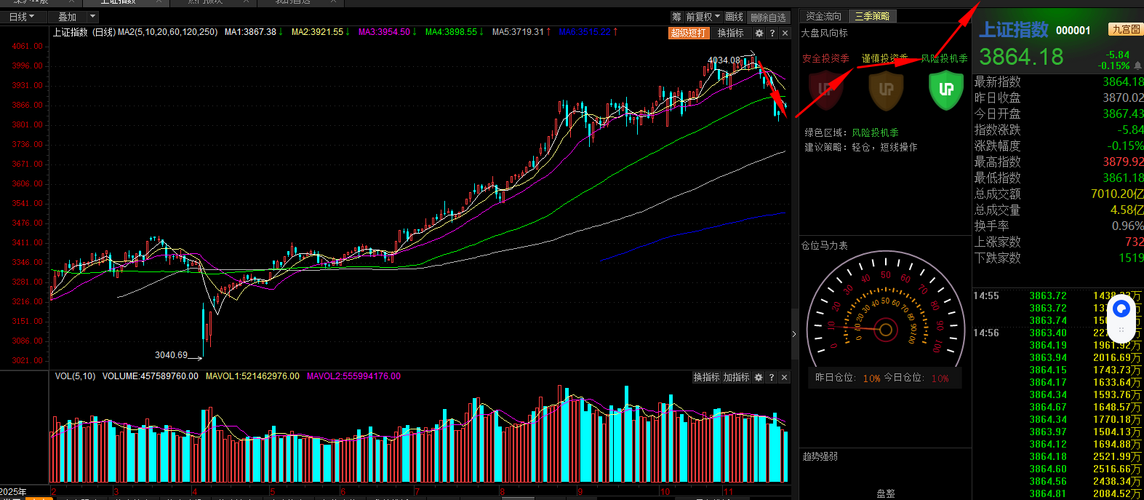1144x500 pixels.
Task: Click the 4034.08 high price marker
Action: click(724, 59)
